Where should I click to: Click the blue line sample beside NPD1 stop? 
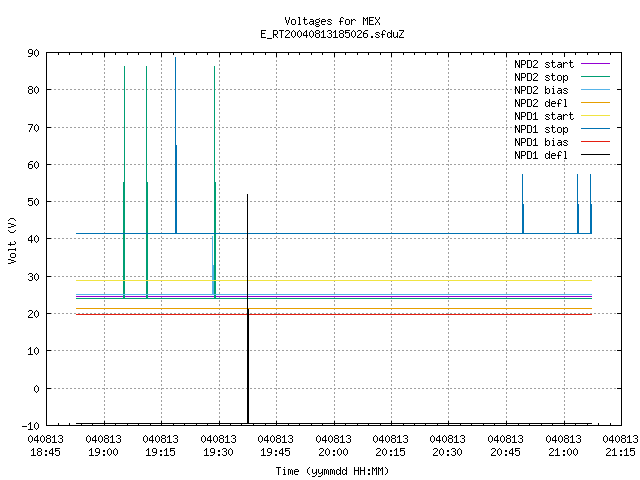[x=595, y=129]
